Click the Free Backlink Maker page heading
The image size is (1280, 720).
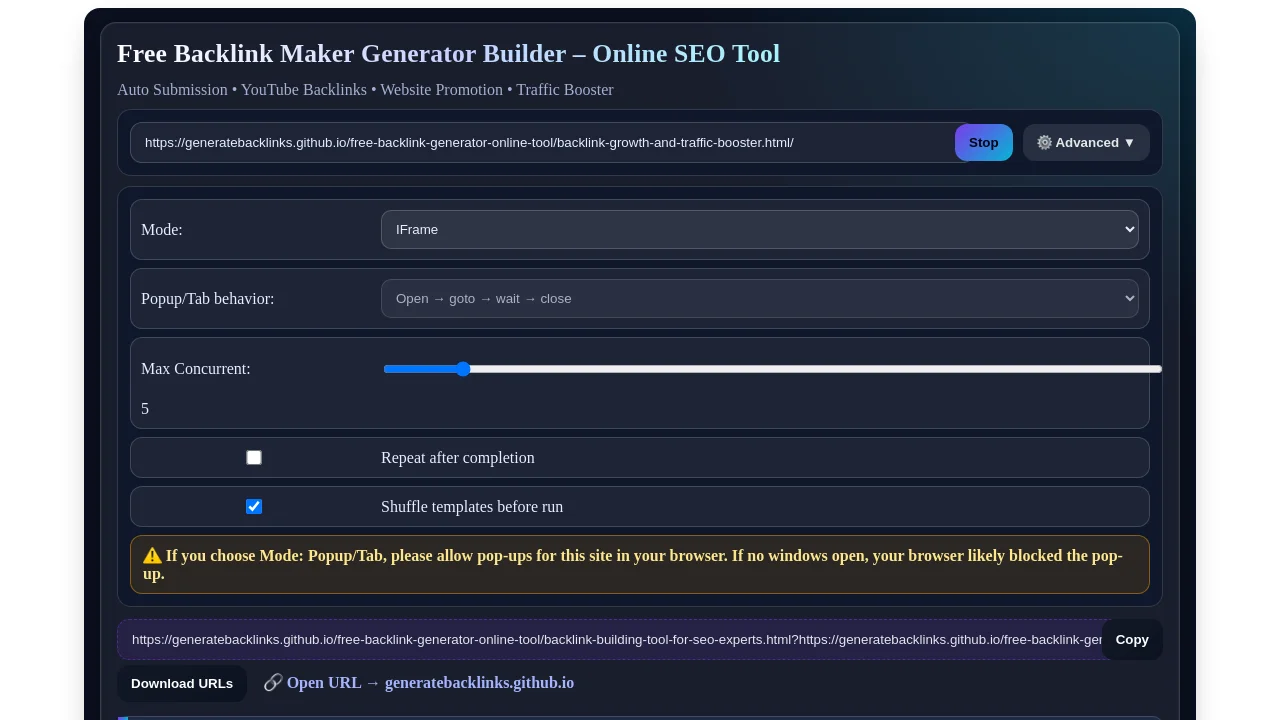[448, 53]
